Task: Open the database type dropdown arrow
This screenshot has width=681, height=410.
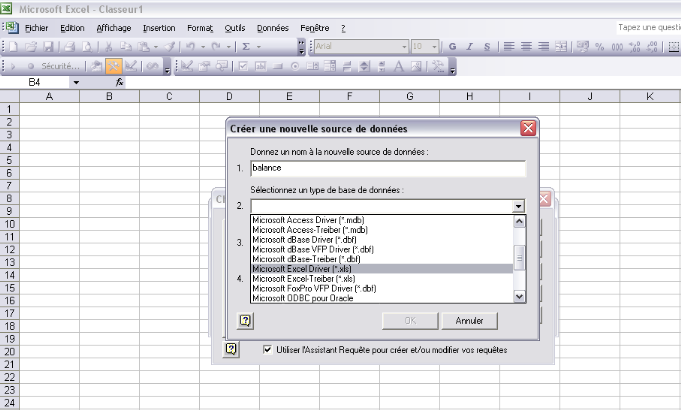Action: (518, 206)
